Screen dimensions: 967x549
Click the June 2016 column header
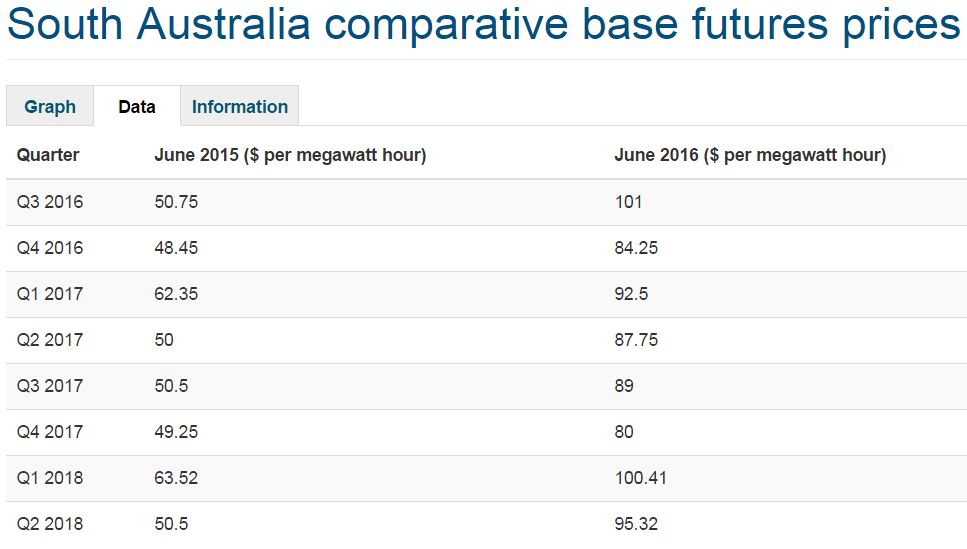(750, 155)
